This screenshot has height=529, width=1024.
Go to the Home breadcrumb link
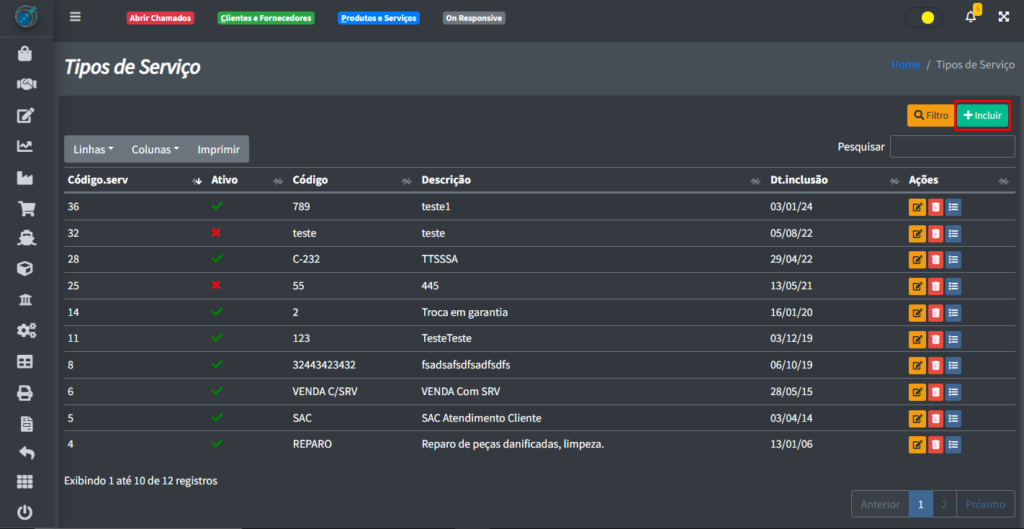click(905, 65)
